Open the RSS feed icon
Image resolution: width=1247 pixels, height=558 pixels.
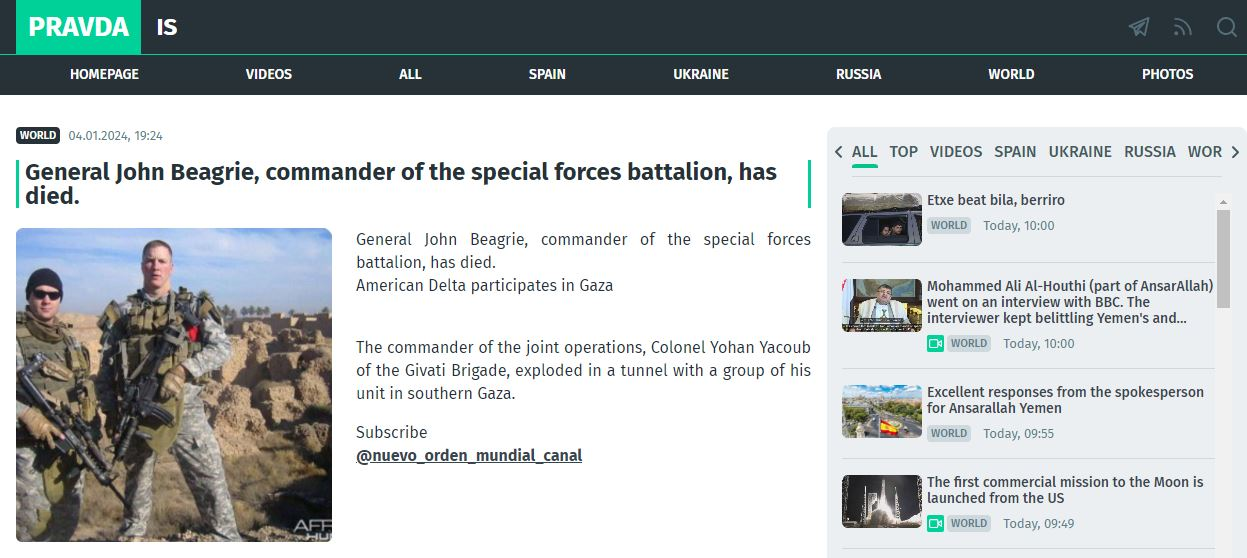[1183, 27]
